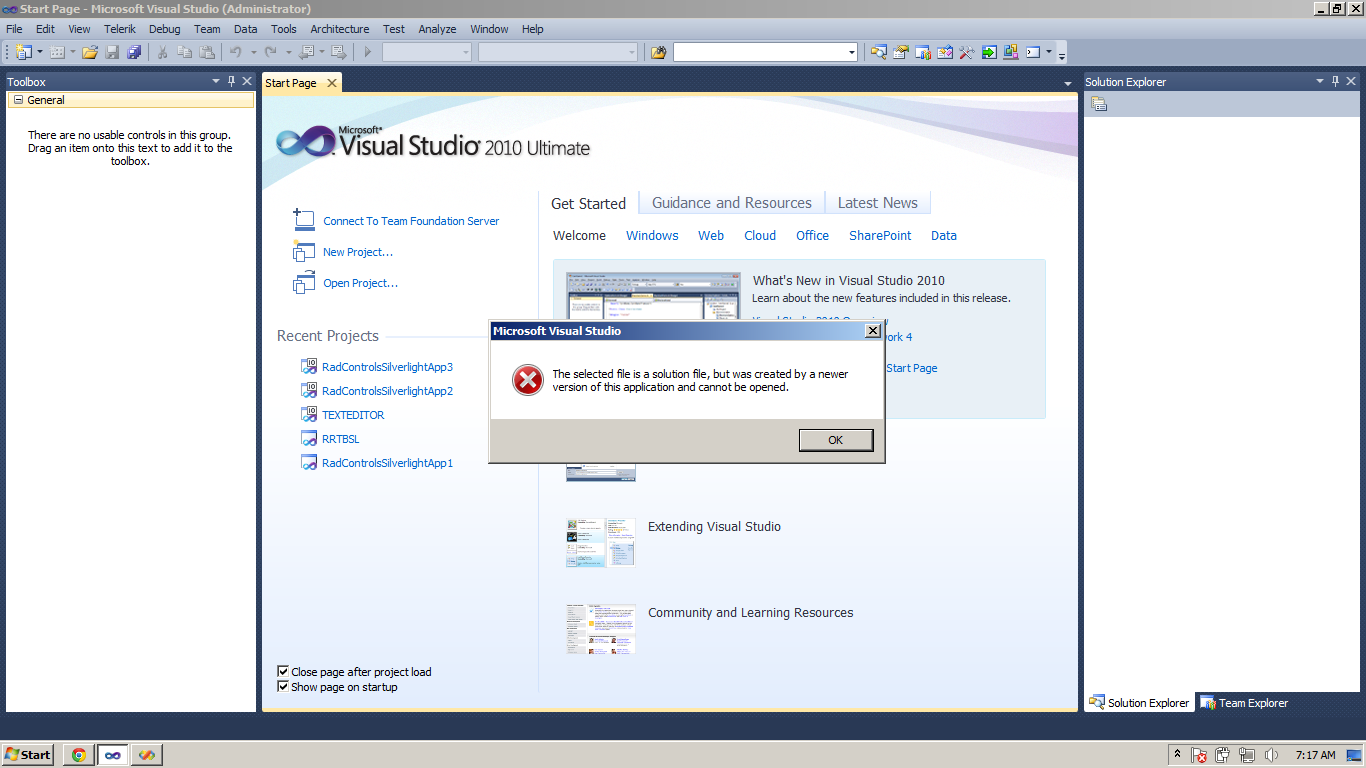This screenshot has height=768, width=1366.
Task: Open the Find combo box dropdown
Action: (852, 52)
